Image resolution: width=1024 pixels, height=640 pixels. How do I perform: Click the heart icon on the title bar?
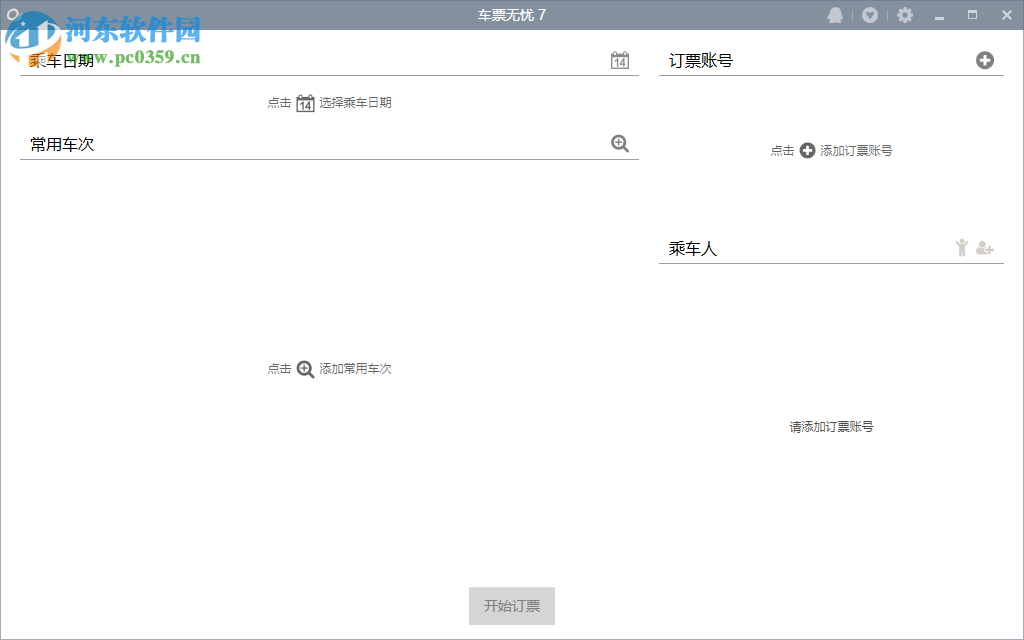[x=870, y=14]
